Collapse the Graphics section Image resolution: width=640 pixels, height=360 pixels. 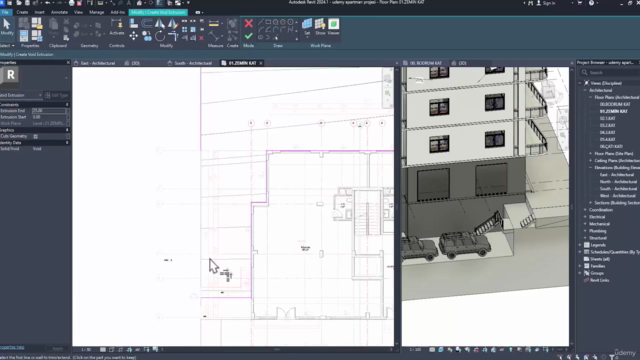[x=67, y=130]
